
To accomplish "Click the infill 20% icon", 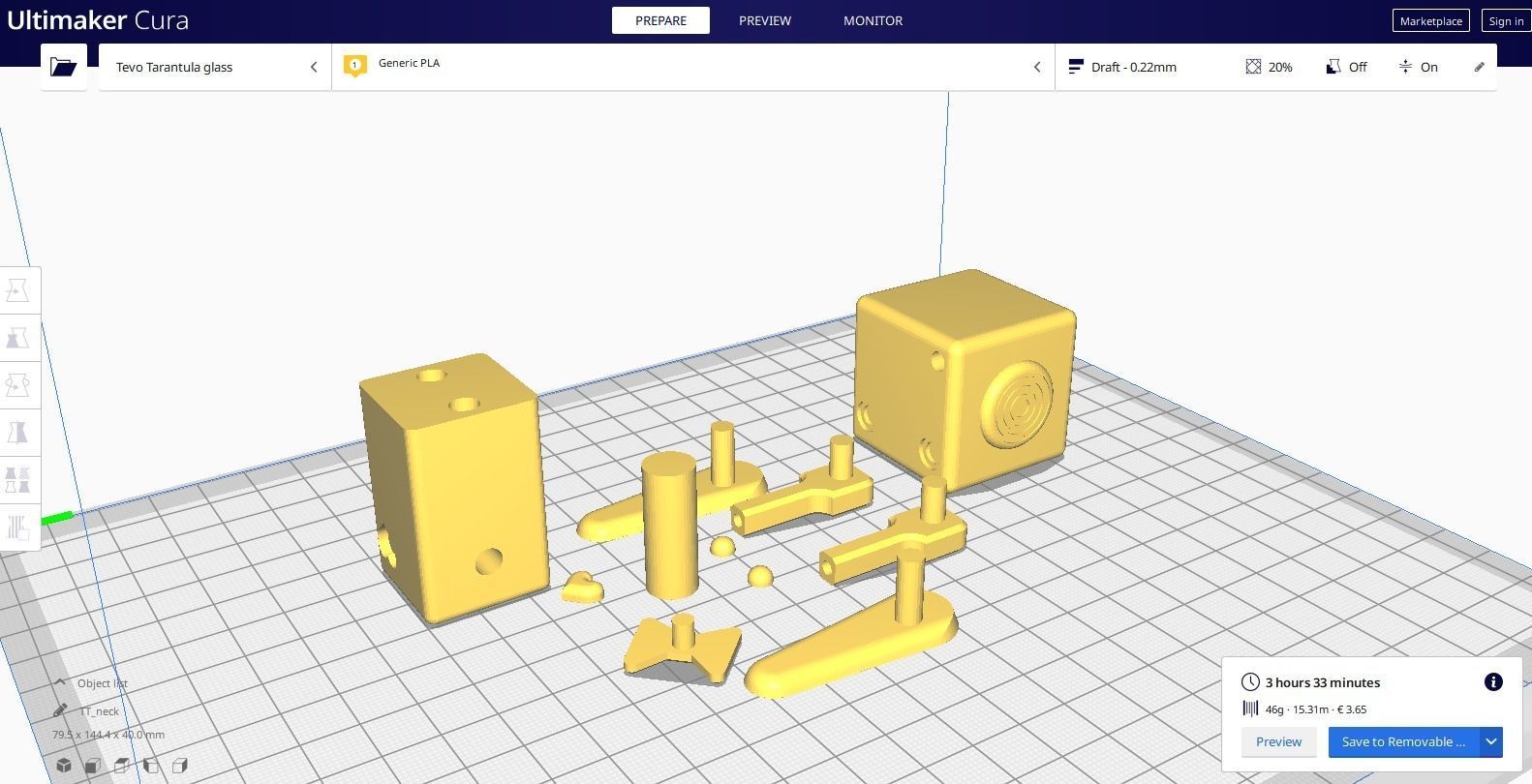I will (1253, 67).
